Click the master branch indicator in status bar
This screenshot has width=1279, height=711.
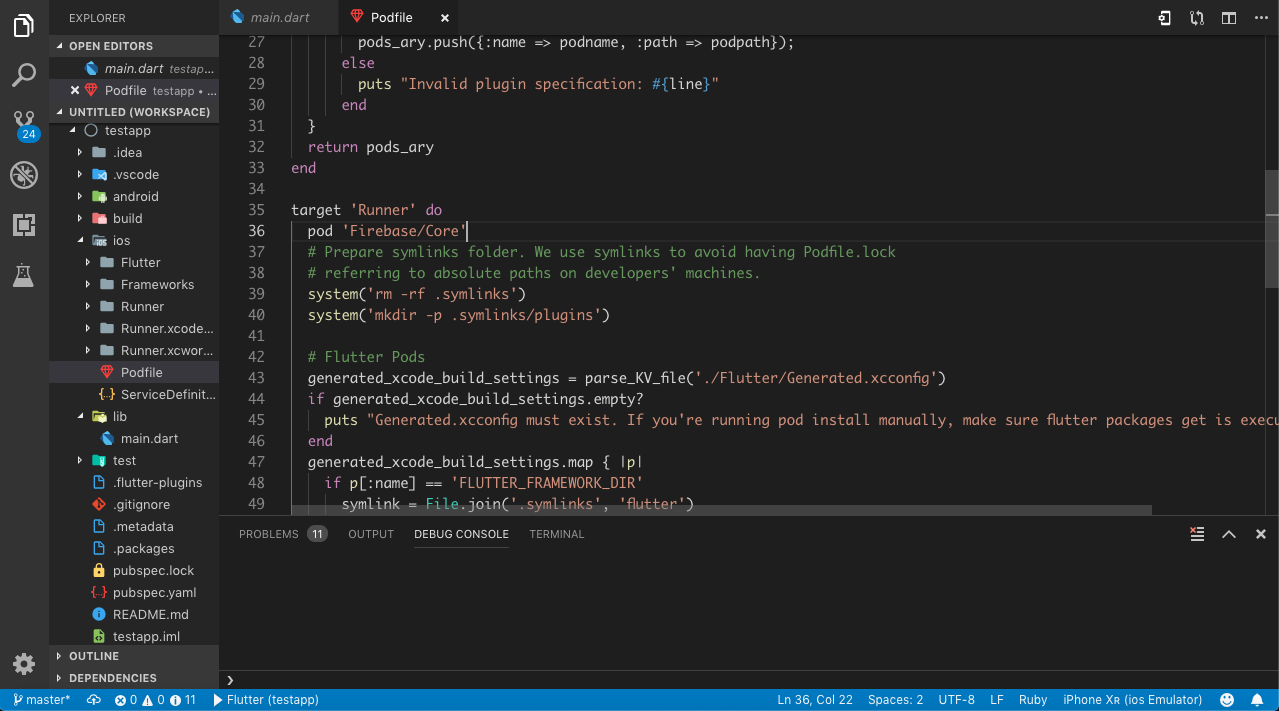pyautogui.click(x=42, y=700)
